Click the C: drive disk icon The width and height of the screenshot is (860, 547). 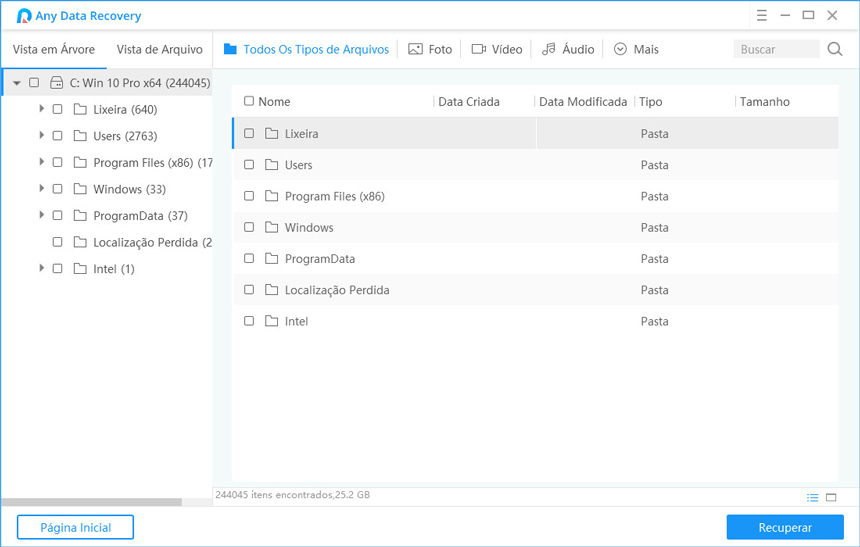coord(56,83)
